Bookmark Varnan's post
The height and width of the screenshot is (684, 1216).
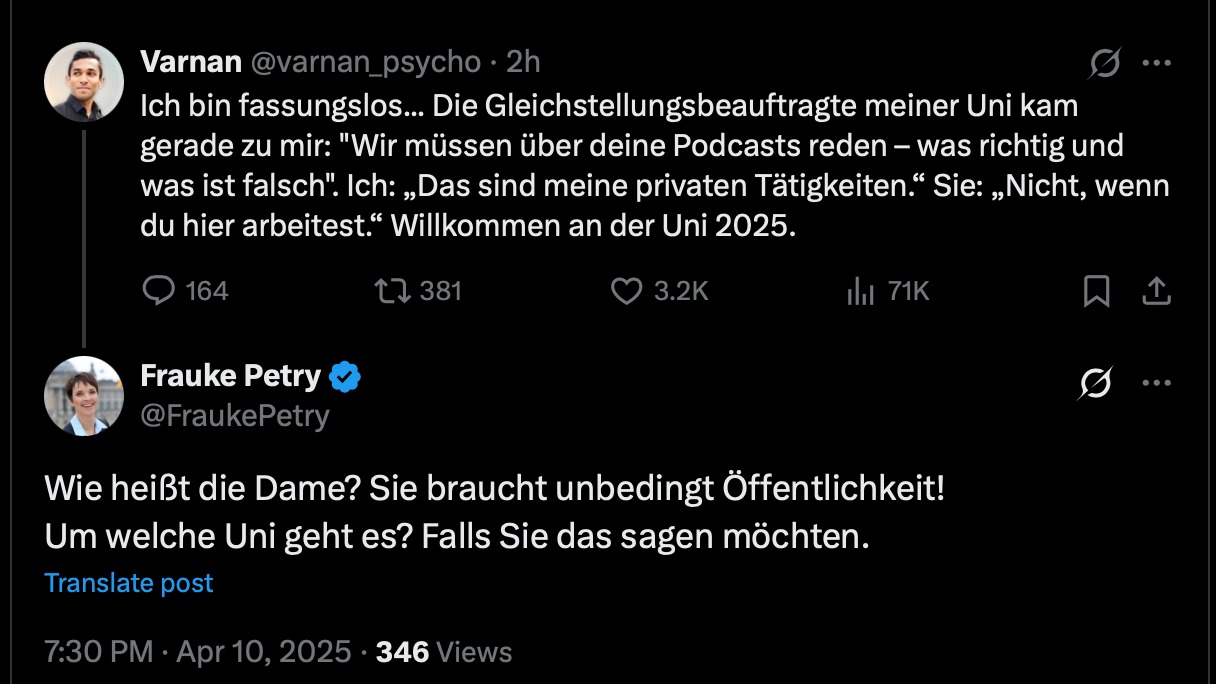tap(1096, 290)
